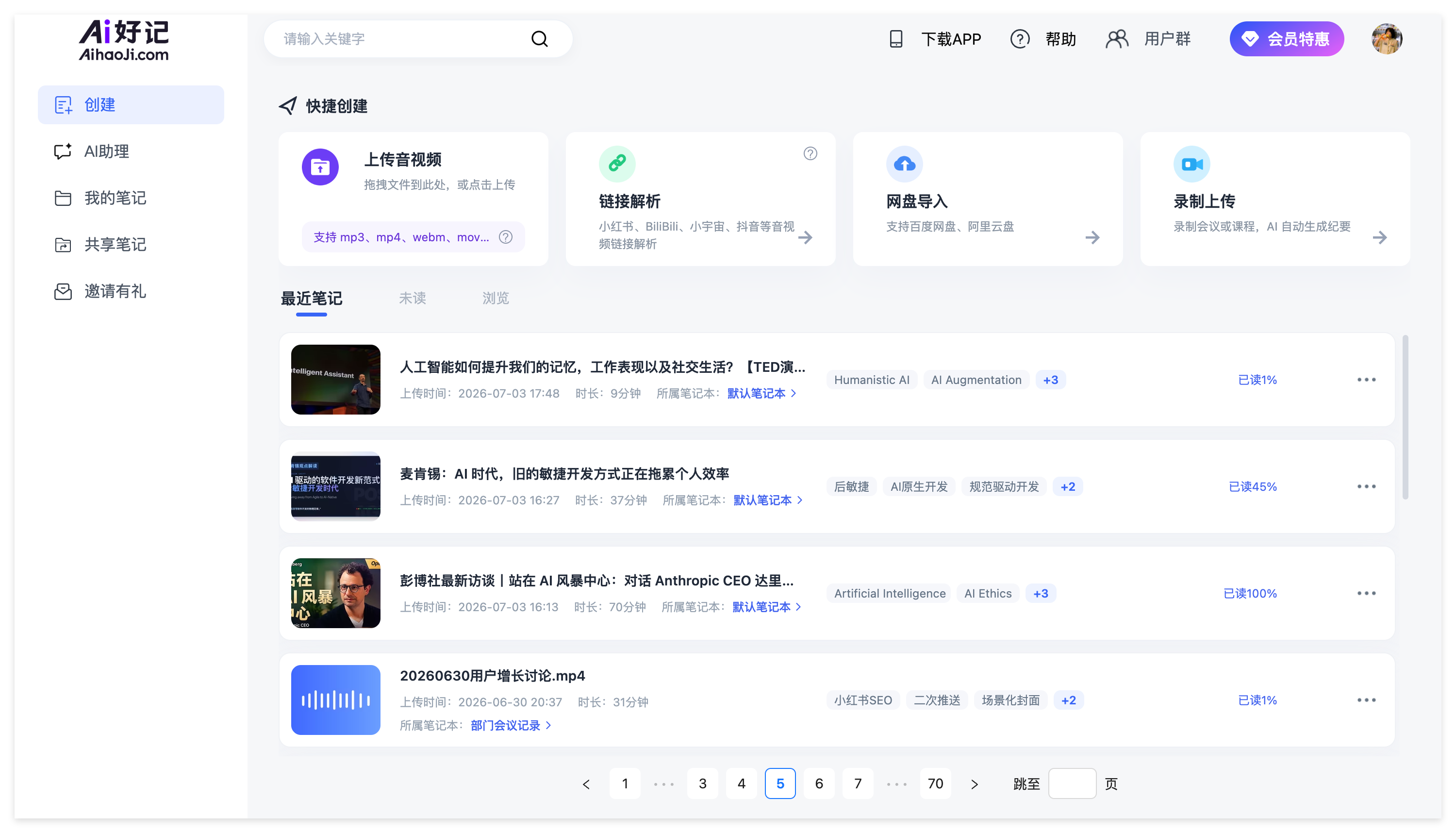This screenshot has height=833, width=1456.
Task: Open 默认笔记本 link of the TED note
Action: click(761, 393)
